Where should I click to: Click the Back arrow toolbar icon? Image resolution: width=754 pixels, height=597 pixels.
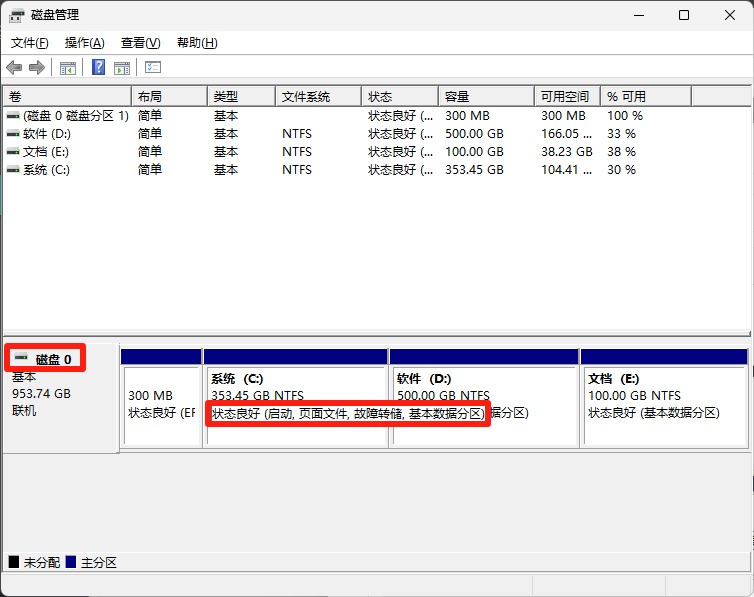(x=14, y=68)
